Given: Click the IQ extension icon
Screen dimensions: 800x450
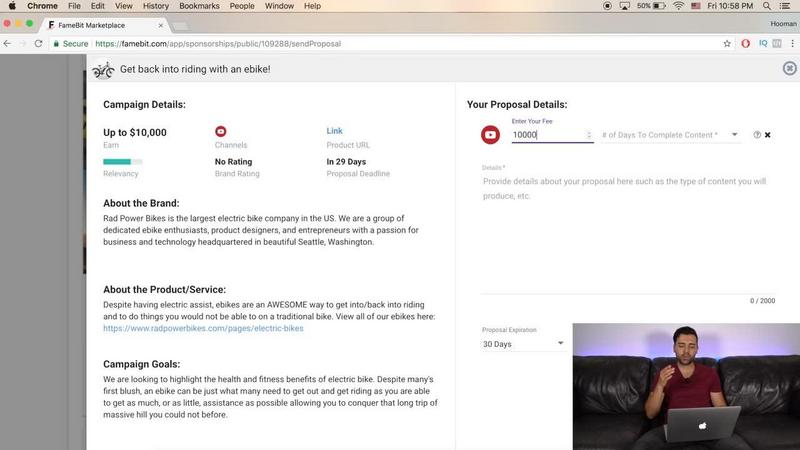Looking at the screenshot, I should point(763,44).
